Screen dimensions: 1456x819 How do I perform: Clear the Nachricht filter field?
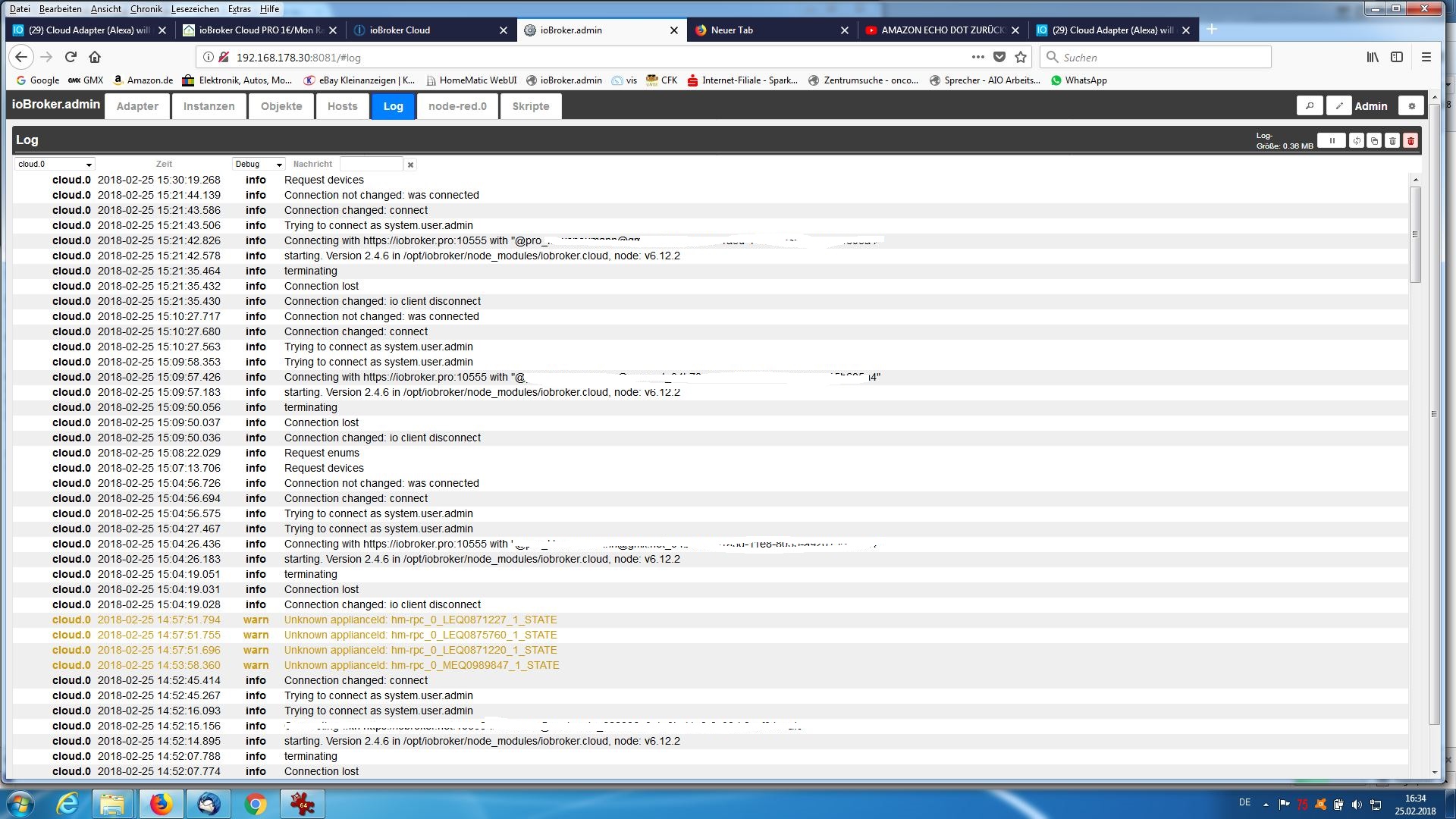point(410,165)
